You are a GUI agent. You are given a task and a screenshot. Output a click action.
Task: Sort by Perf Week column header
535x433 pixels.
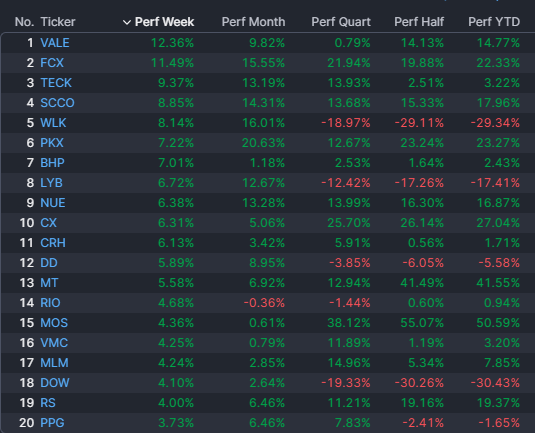tap(164, 22)
